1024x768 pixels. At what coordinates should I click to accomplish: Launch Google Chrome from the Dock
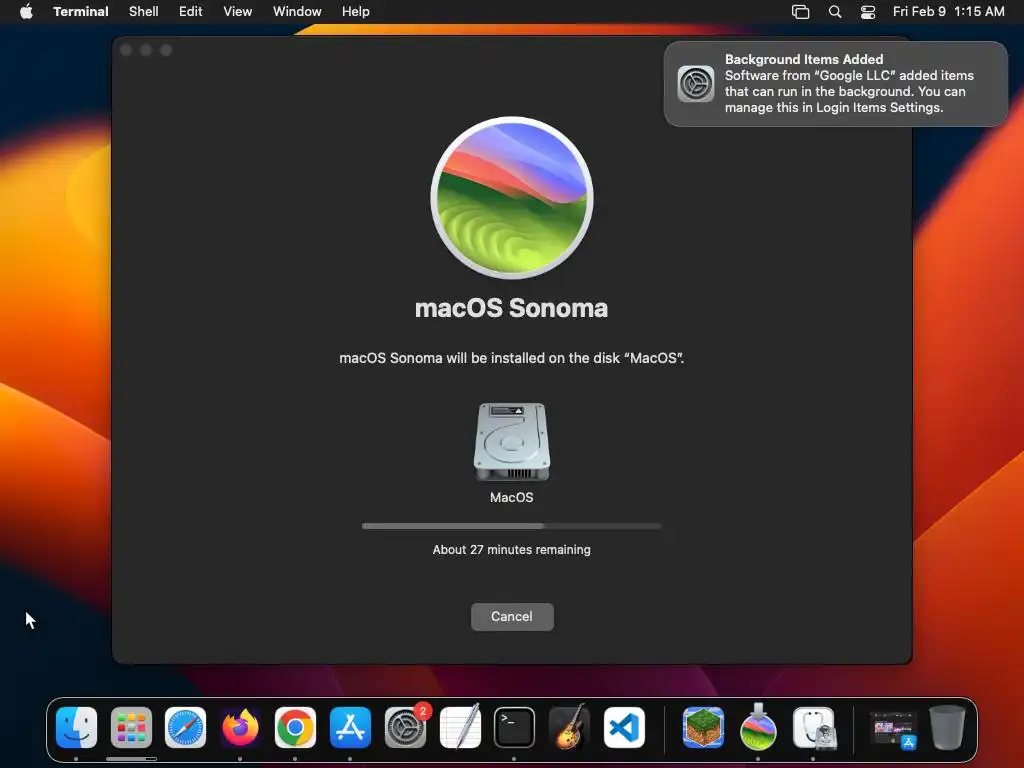pos(295,728)
